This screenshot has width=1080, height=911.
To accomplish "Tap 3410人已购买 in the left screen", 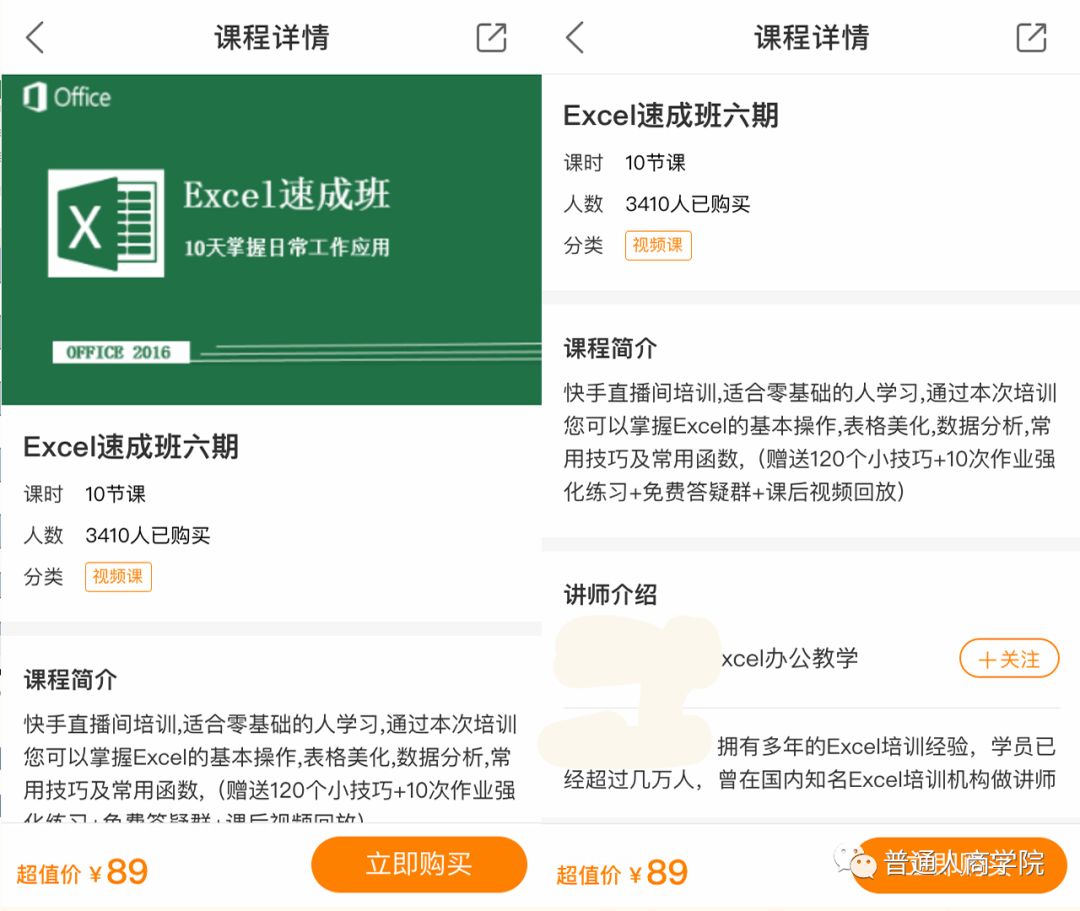I will tap(147, 535).
